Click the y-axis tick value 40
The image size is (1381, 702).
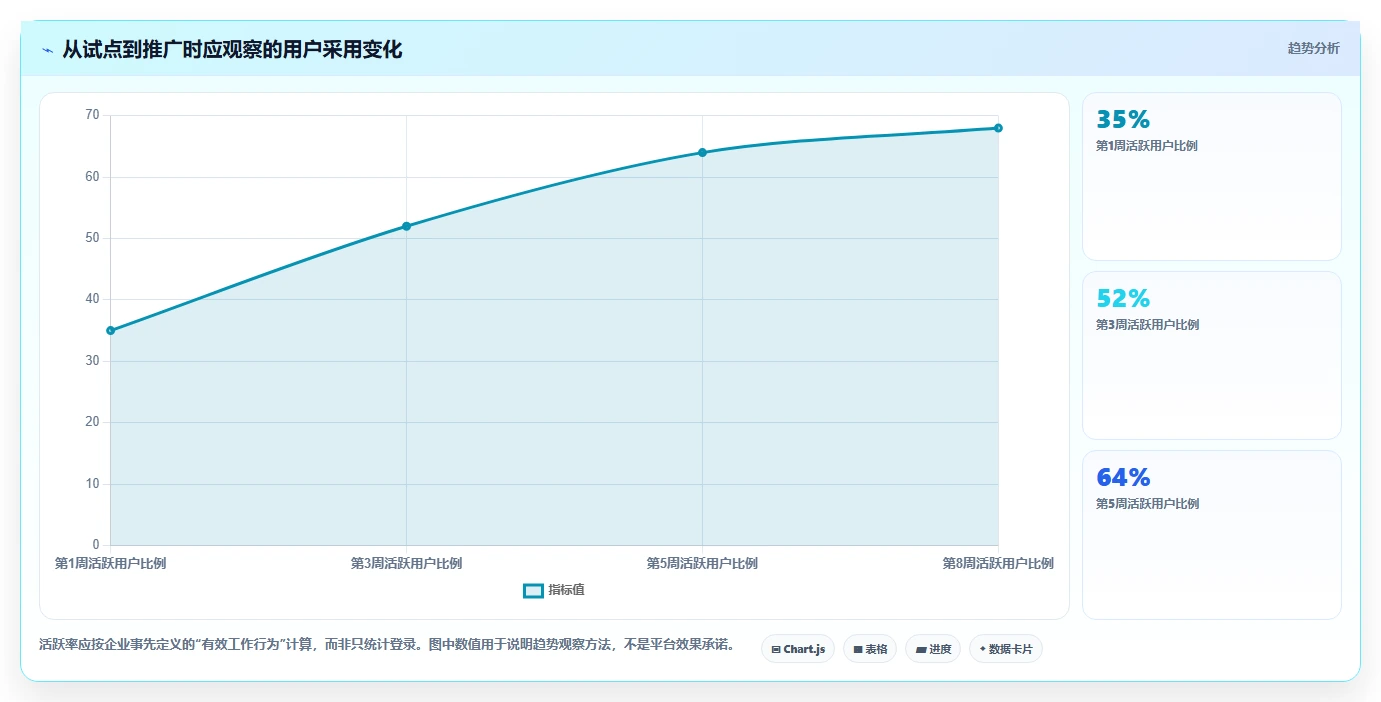(x=93, y=299)
